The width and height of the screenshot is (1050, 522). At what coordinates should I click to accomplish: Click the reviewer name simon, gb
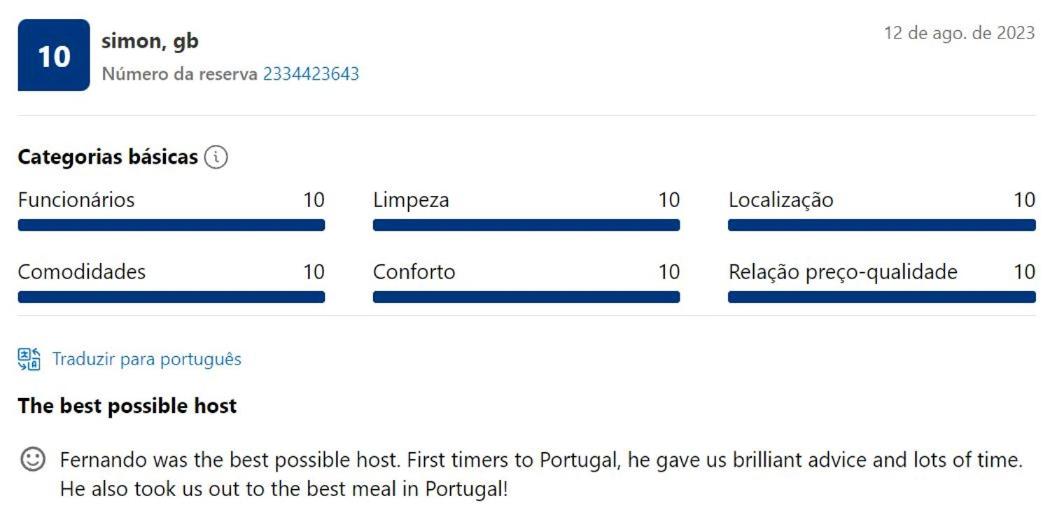pyautogui.click(x=150, y=41)
